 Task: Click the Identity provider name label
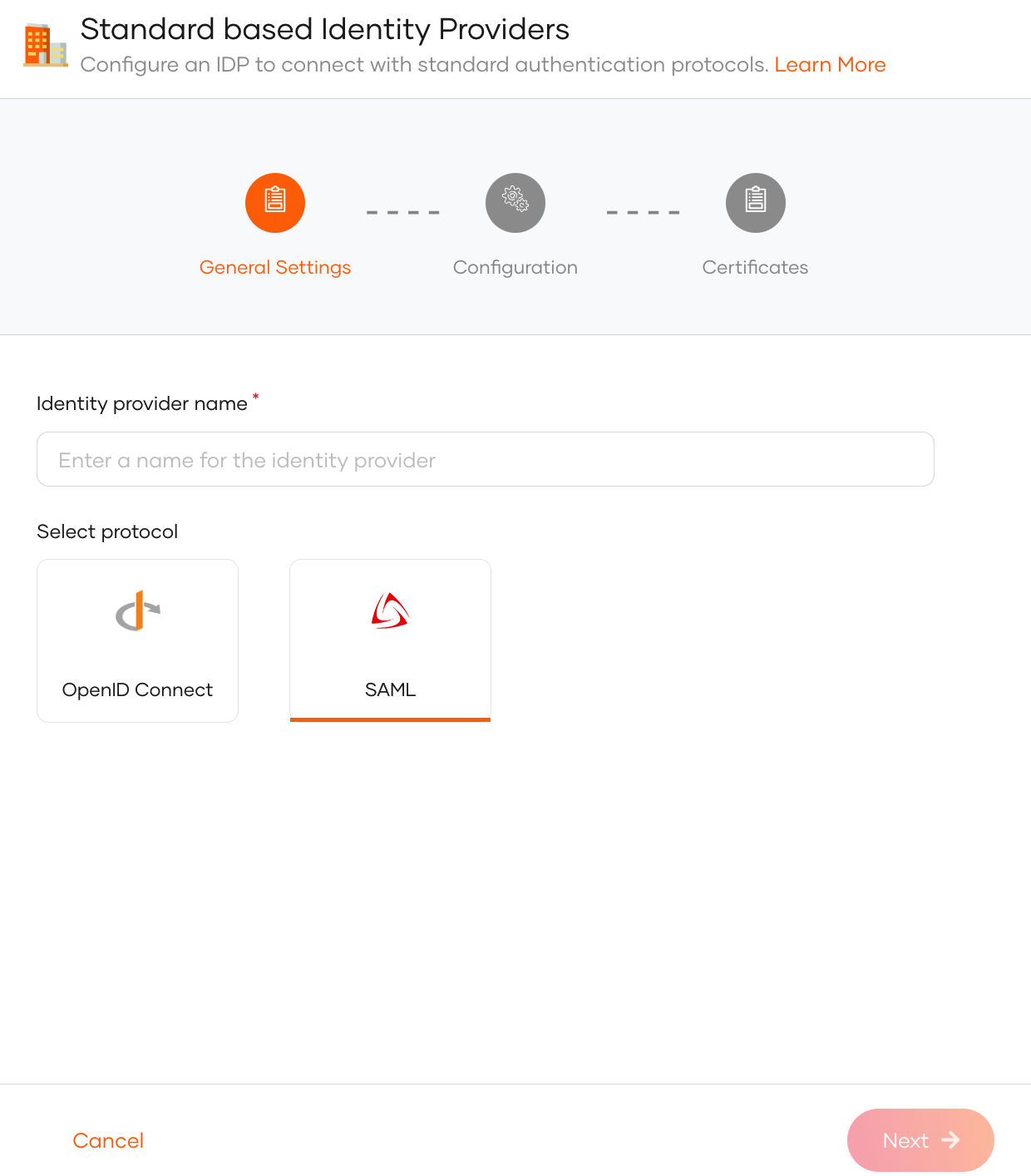(142, 403)
